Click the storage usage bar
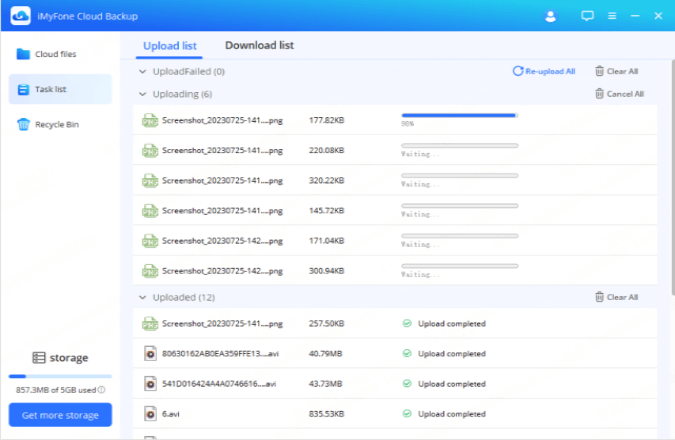Screen dimensions: 675x440 (60, 376)
